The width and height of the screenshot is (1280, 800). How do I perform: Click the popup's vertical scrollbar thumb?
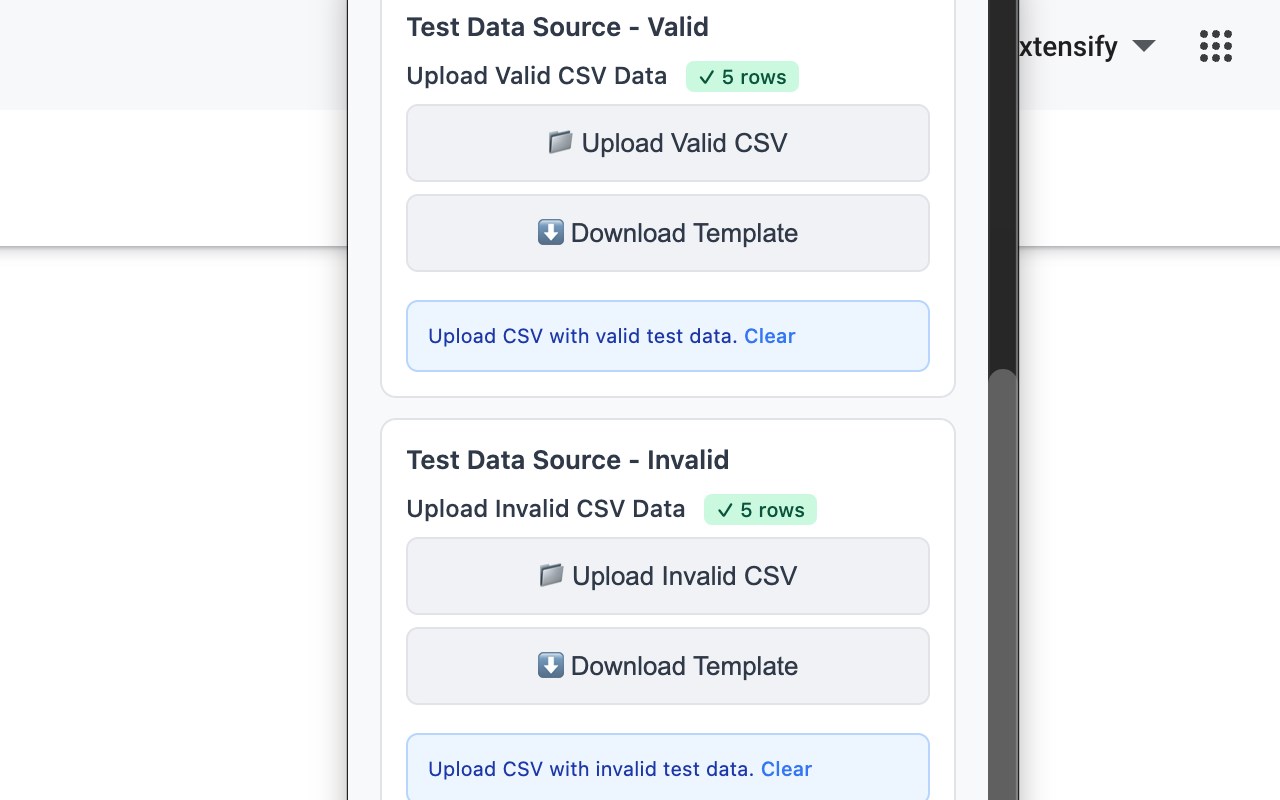1003,580
